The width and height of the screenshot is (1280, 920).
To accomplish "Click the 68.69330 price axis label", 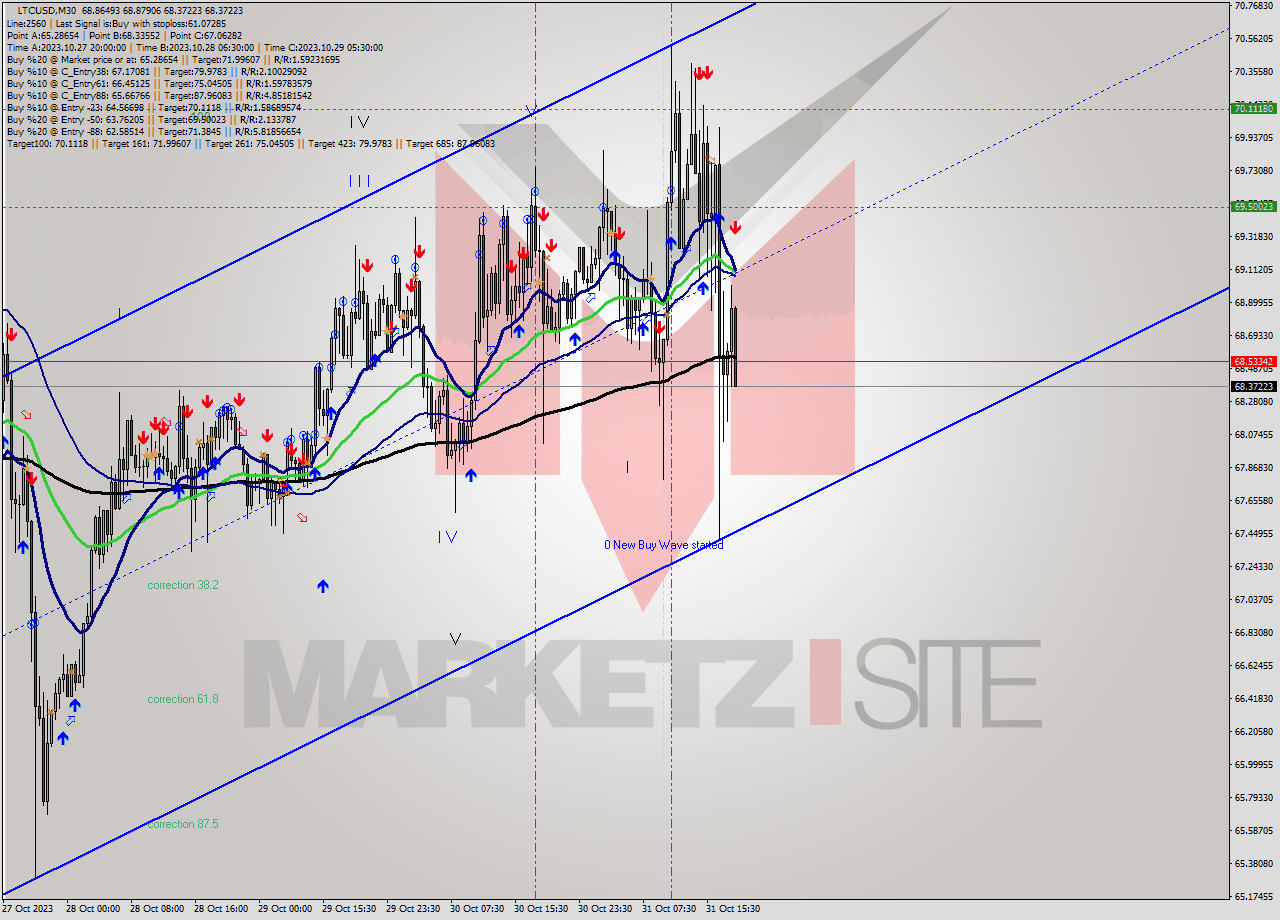I will coord(1254,336).
